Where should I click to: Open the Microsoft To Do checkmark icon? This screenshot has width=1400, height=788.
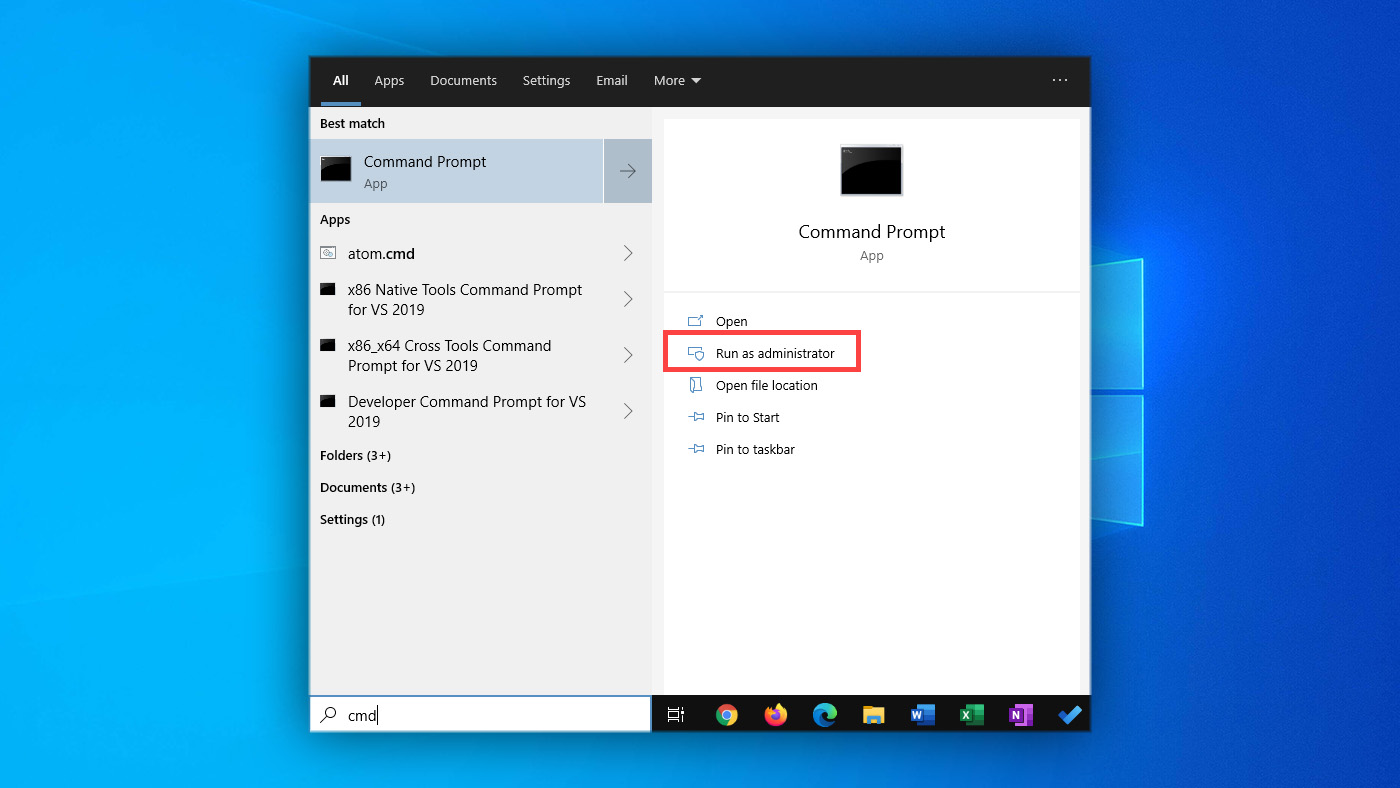(1069, 715)
